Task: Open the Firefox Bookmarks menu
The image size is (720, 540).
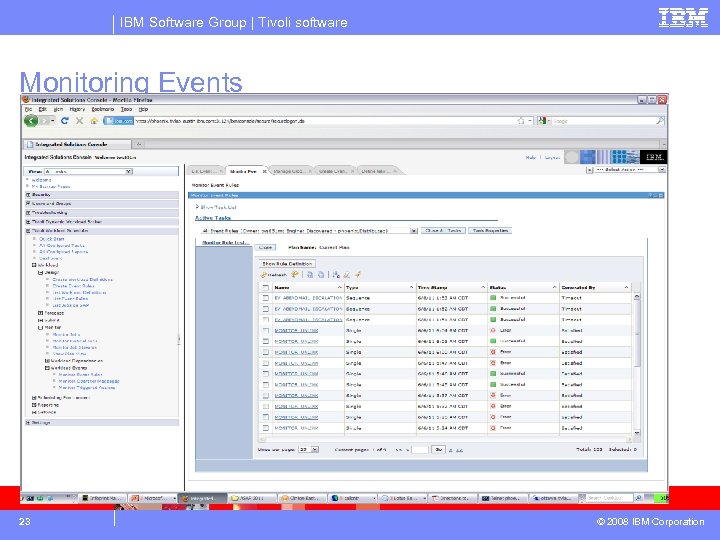Action: click(x=102, y=109)
